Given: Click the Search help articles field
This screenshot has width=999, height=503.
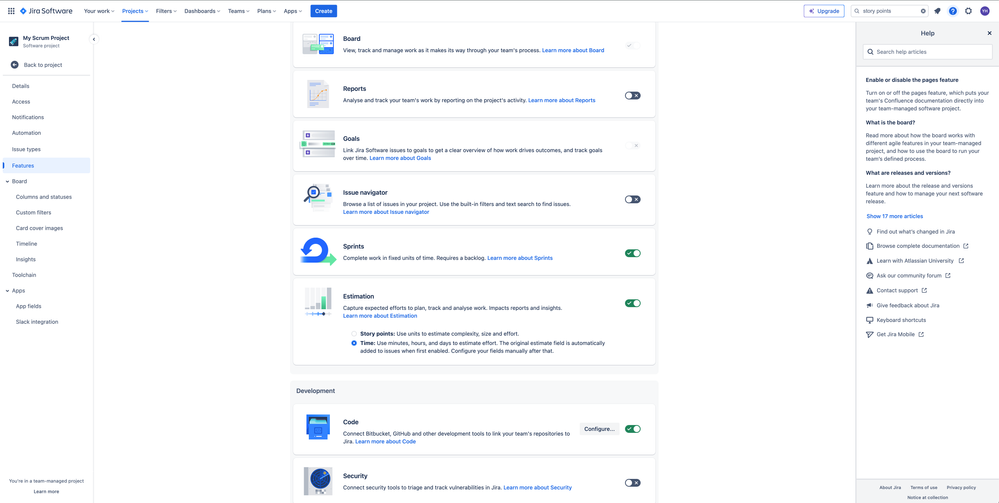Looking at the screenshot, I should click(927, 52).
